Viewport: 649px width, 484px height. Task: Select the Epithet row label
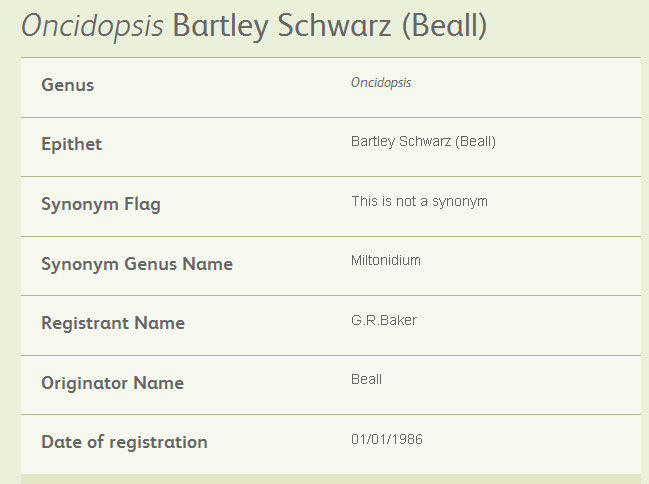(x=71, y=144)
